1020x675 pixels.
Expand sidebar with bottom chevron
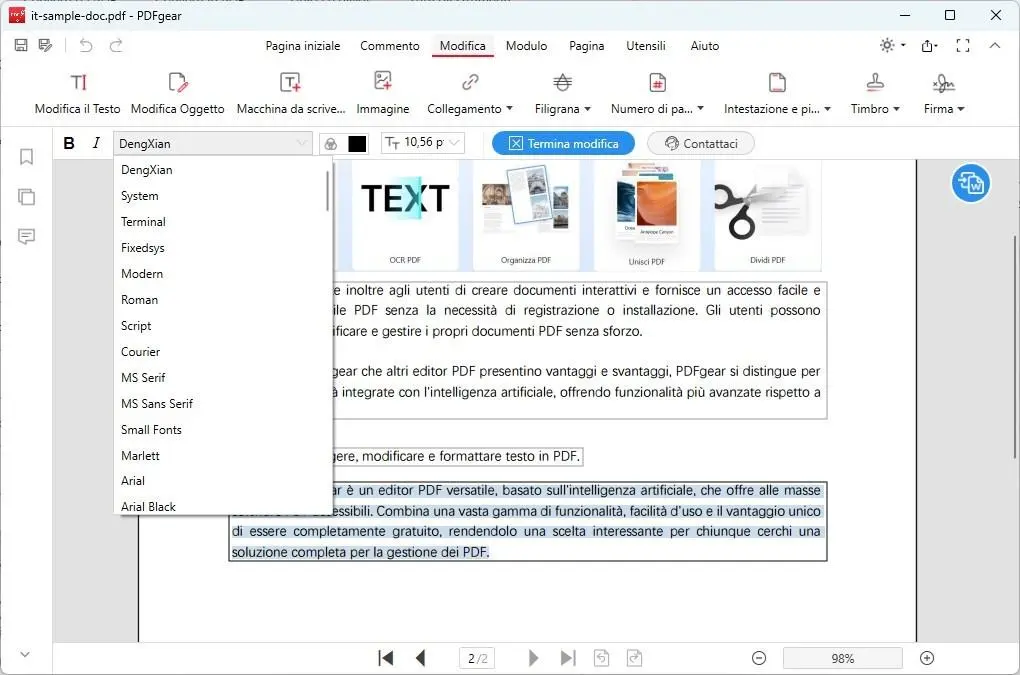pyautogui.click(x=25, y=655)
